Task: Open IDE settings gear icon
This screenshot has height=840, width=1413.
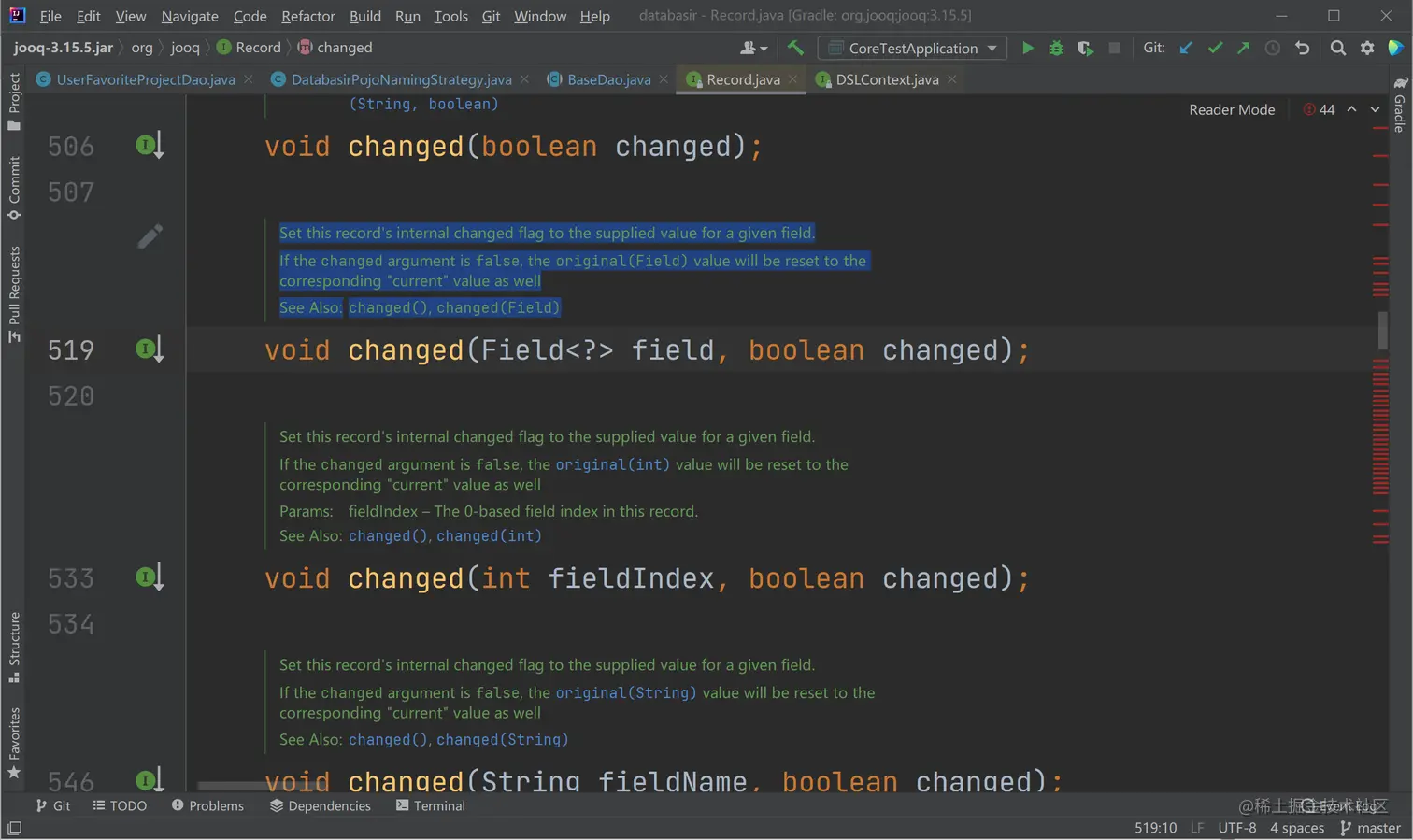Action: click(x=1367, y=48)
